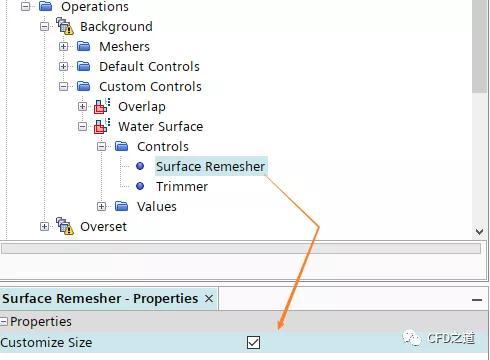Screen dimensions: 490x360
Task: Expand the Meshers node
Action: [x=63, y=46]
